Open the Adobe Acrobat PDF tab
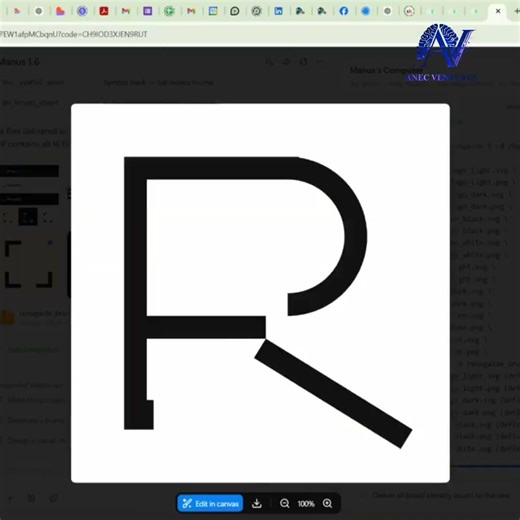The width and height of the screenshot is (520, 520). (x=104, y=11)
